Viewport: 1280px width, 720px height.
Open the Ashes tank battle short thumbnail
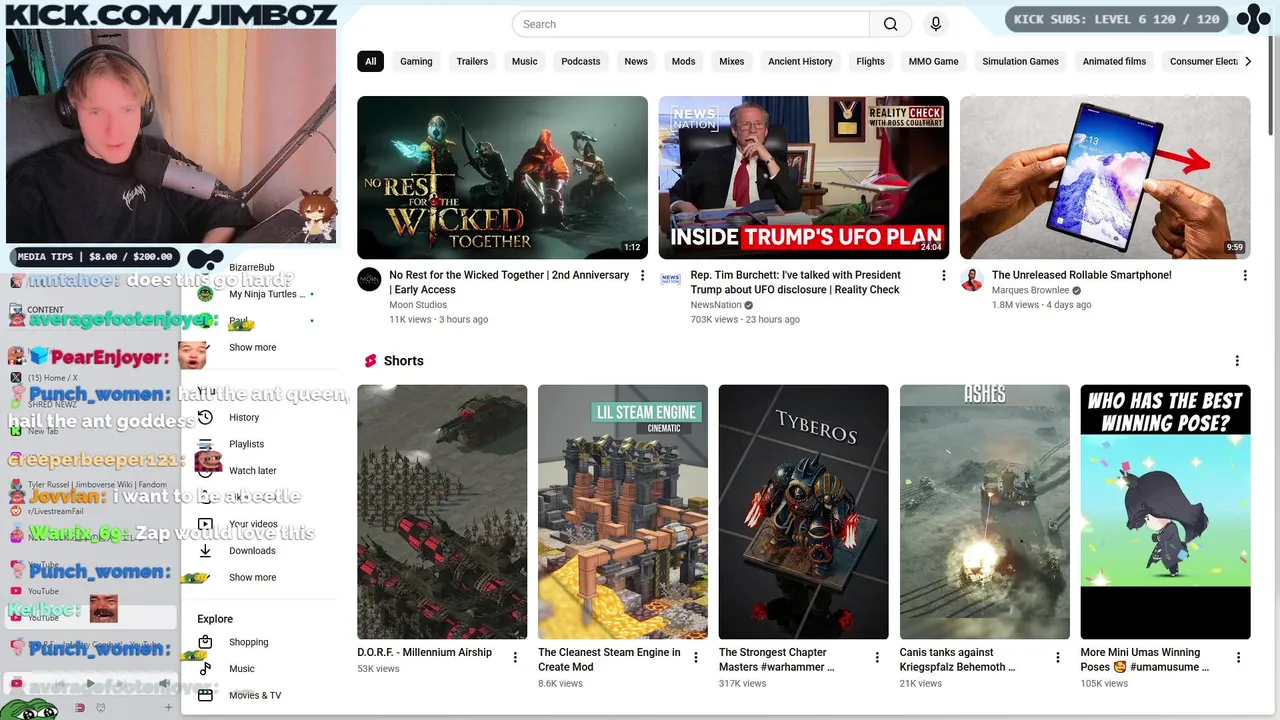pos(984,512)
